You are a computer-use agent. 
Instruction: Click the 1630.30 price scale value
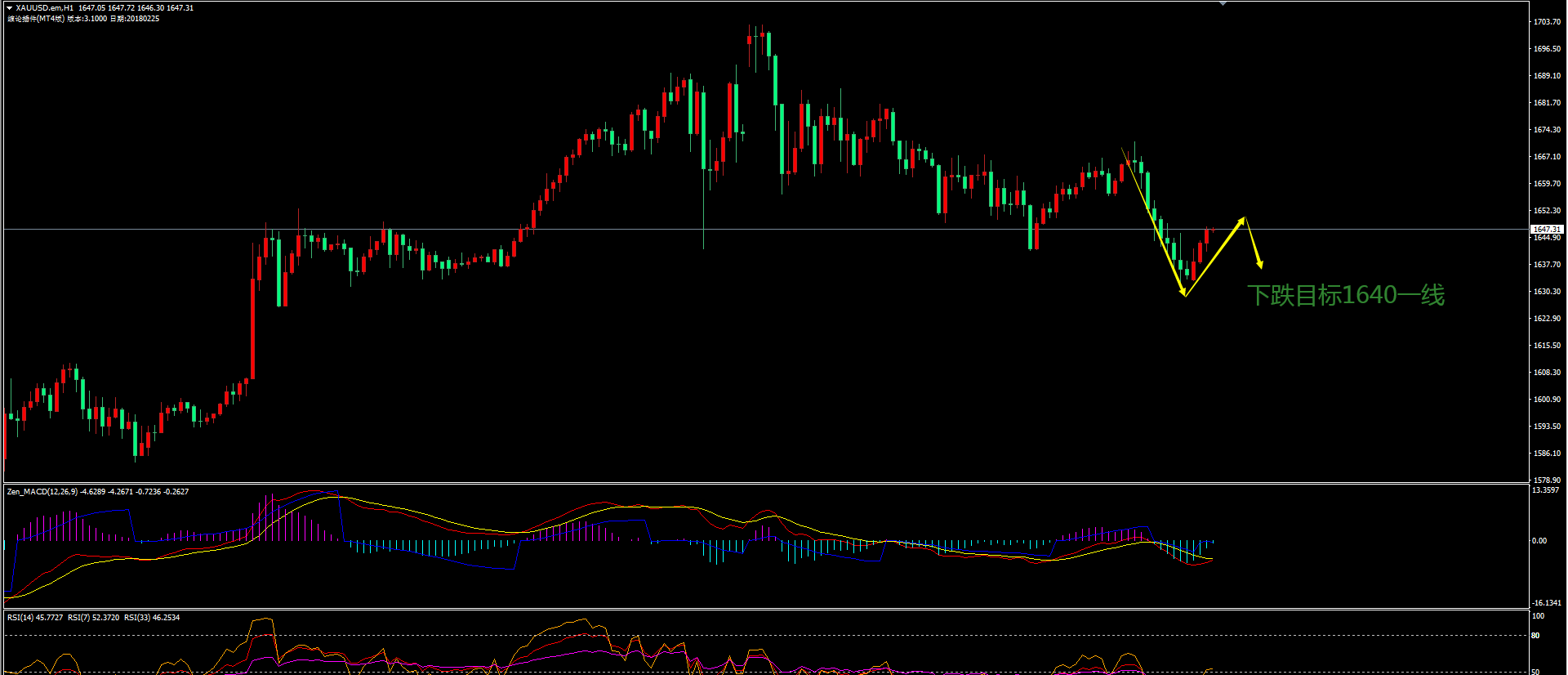1548,292
